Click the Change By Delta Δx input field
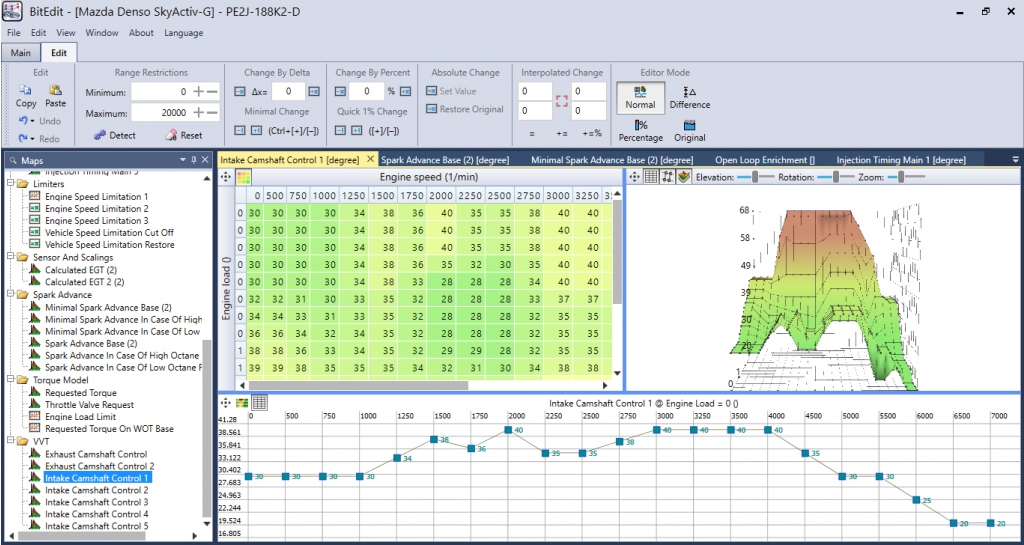Viewport: 1024px width, 545px height. (289, 91)
